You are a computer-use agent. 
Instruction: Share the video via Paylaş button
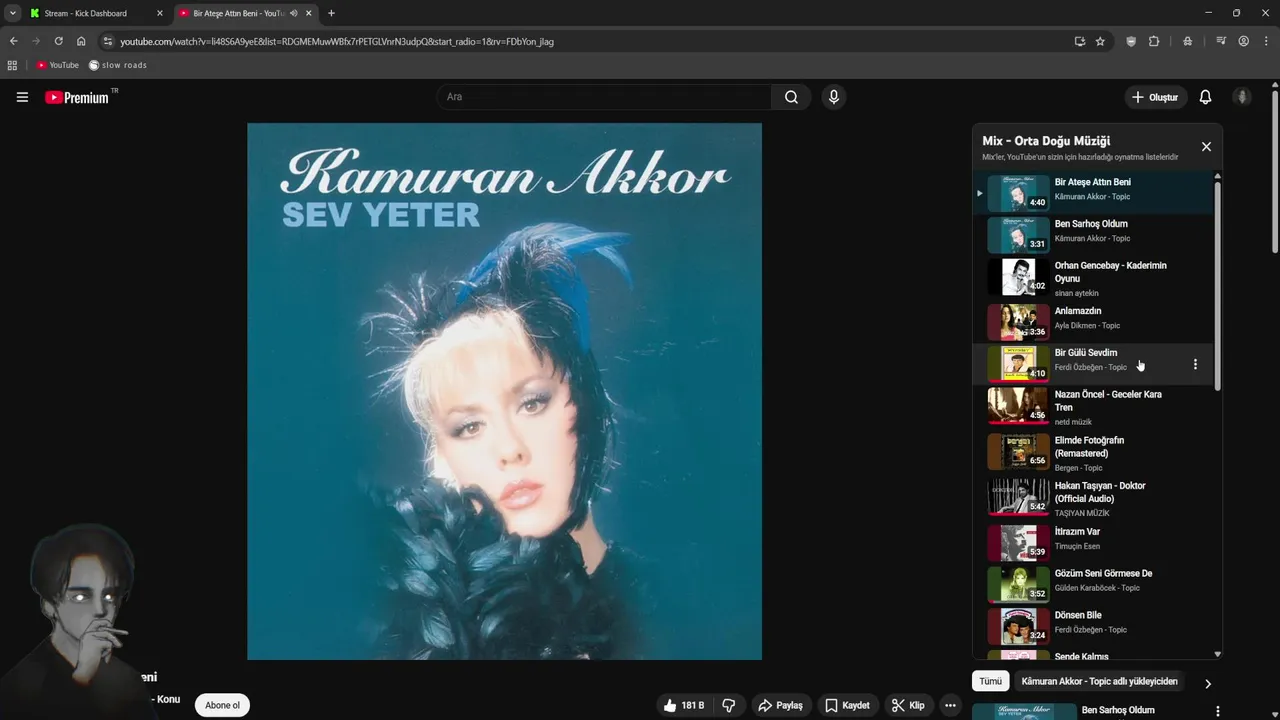pos(780,705)
